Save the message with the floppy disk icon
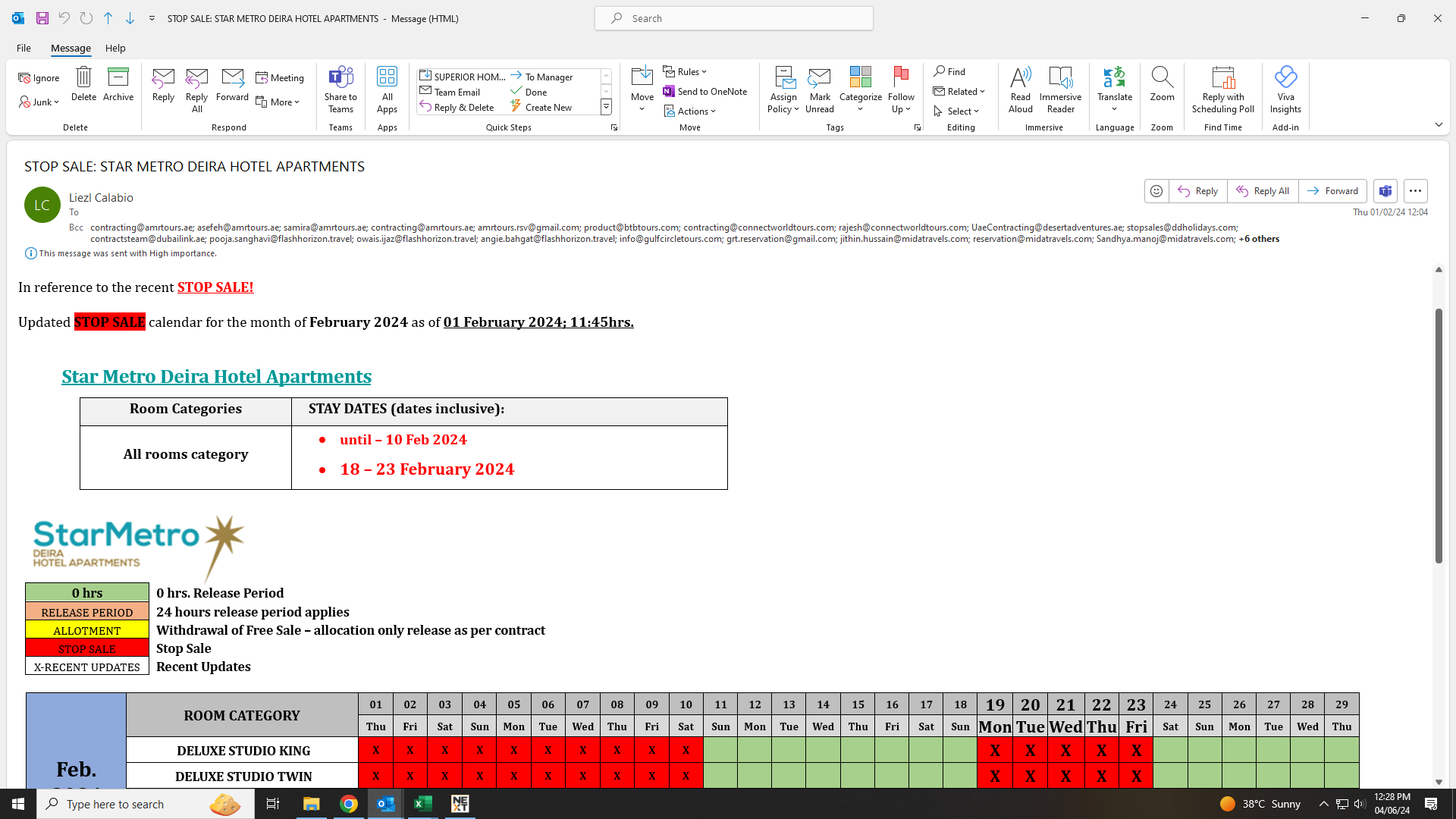The height and width of the screenshot is (819, 1456). pyautogui.click(x=42, y=18)
